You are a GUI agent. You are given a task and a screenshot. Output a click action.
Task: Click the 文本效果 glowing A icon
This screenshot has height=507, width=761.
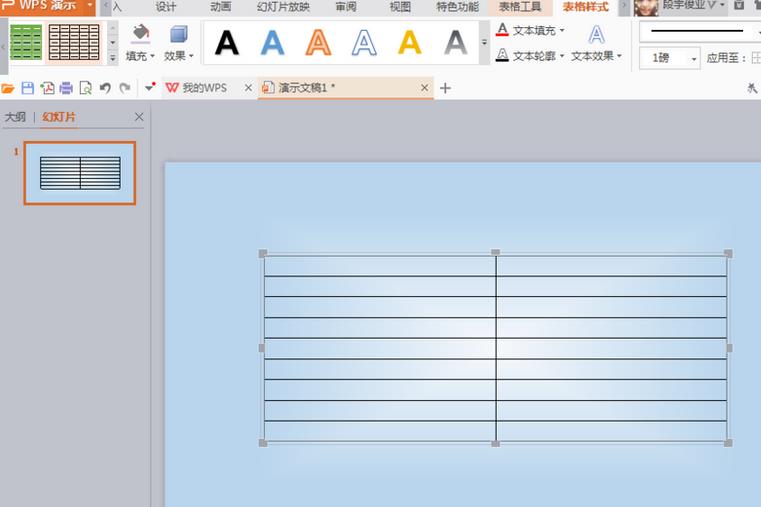click(x=596, y=34)
